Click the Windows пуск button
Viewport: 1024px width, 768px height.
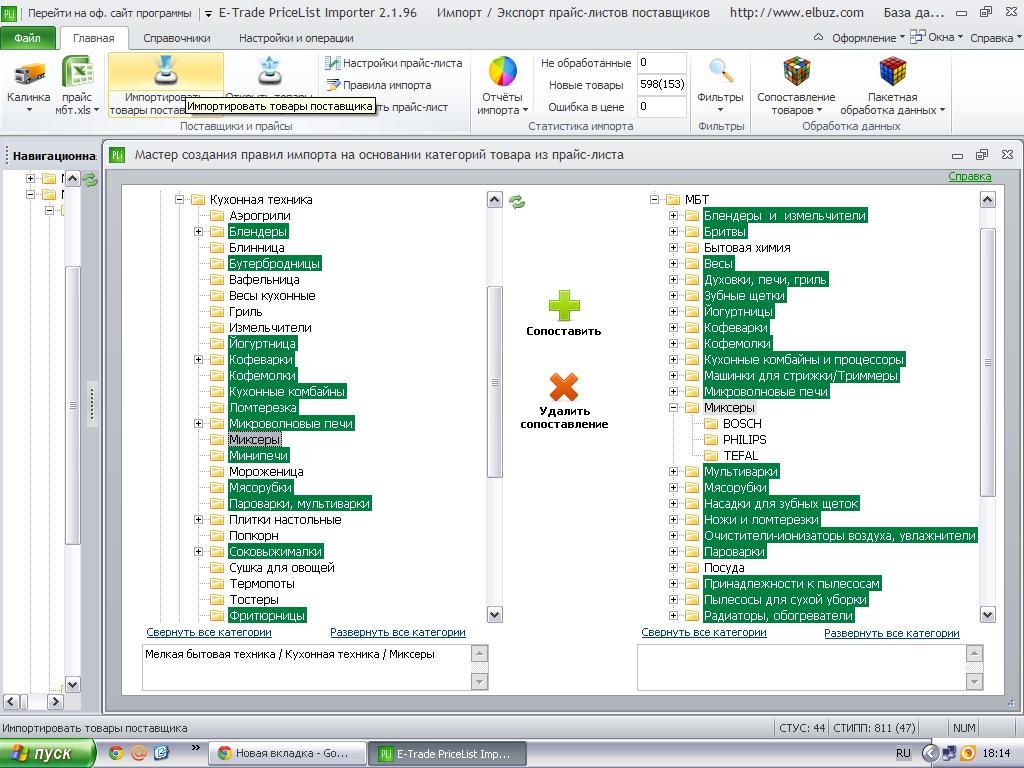(48, 753)
